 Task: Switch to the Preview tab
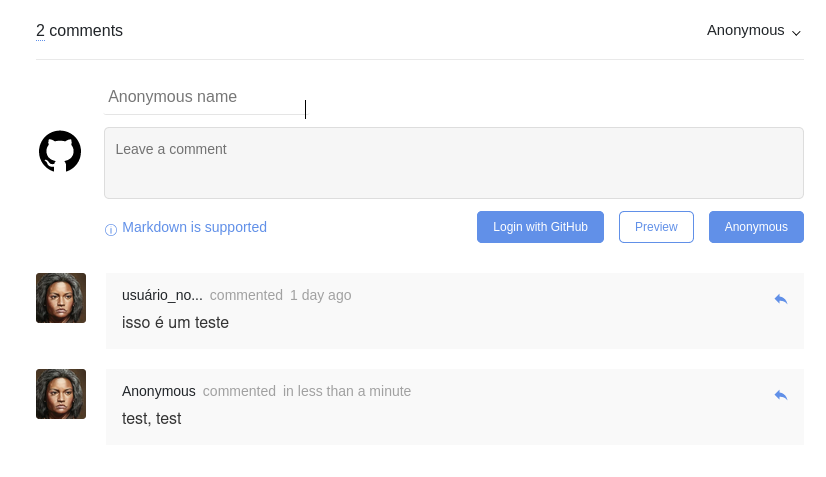(656, 227)
